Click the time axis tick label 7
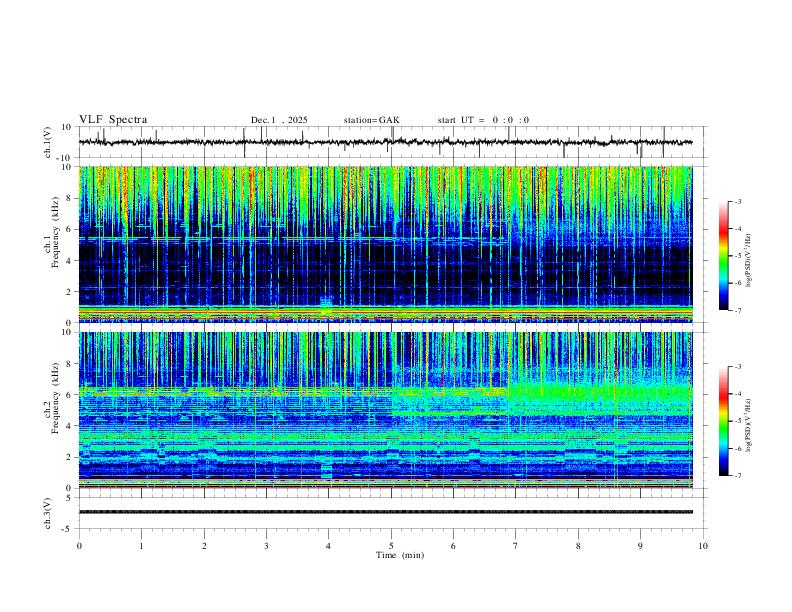 tap(516, 546)
